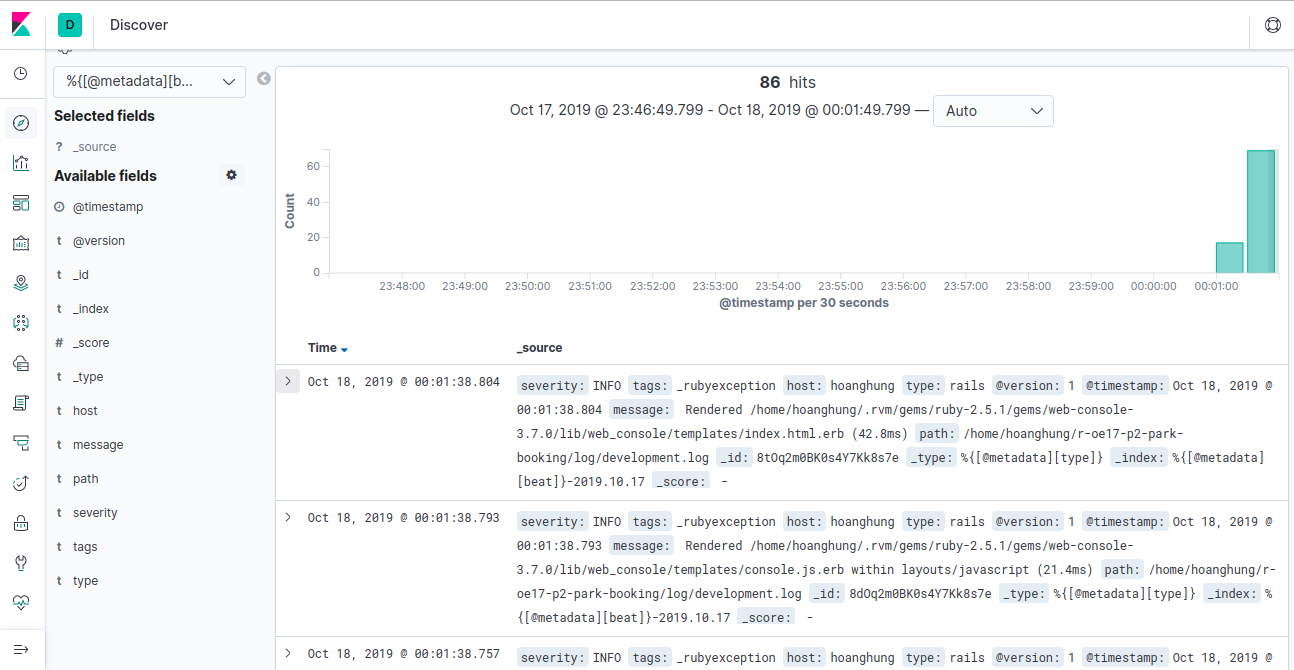Open the Stack Monitoring heartbeat icon

point(21,603)
